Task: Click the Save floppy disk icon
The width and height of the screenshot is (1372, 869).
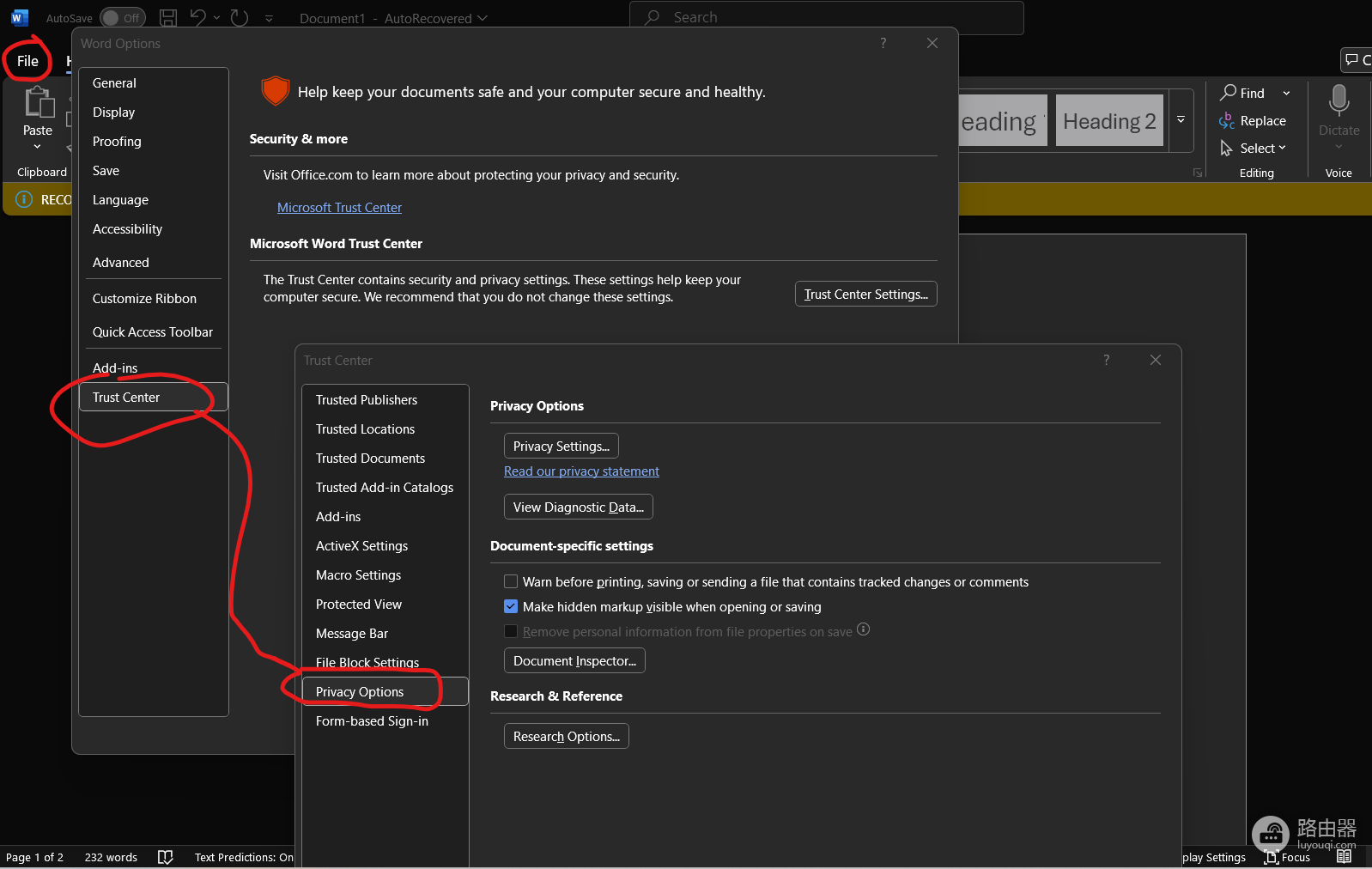Action: [x=168, y=17]
